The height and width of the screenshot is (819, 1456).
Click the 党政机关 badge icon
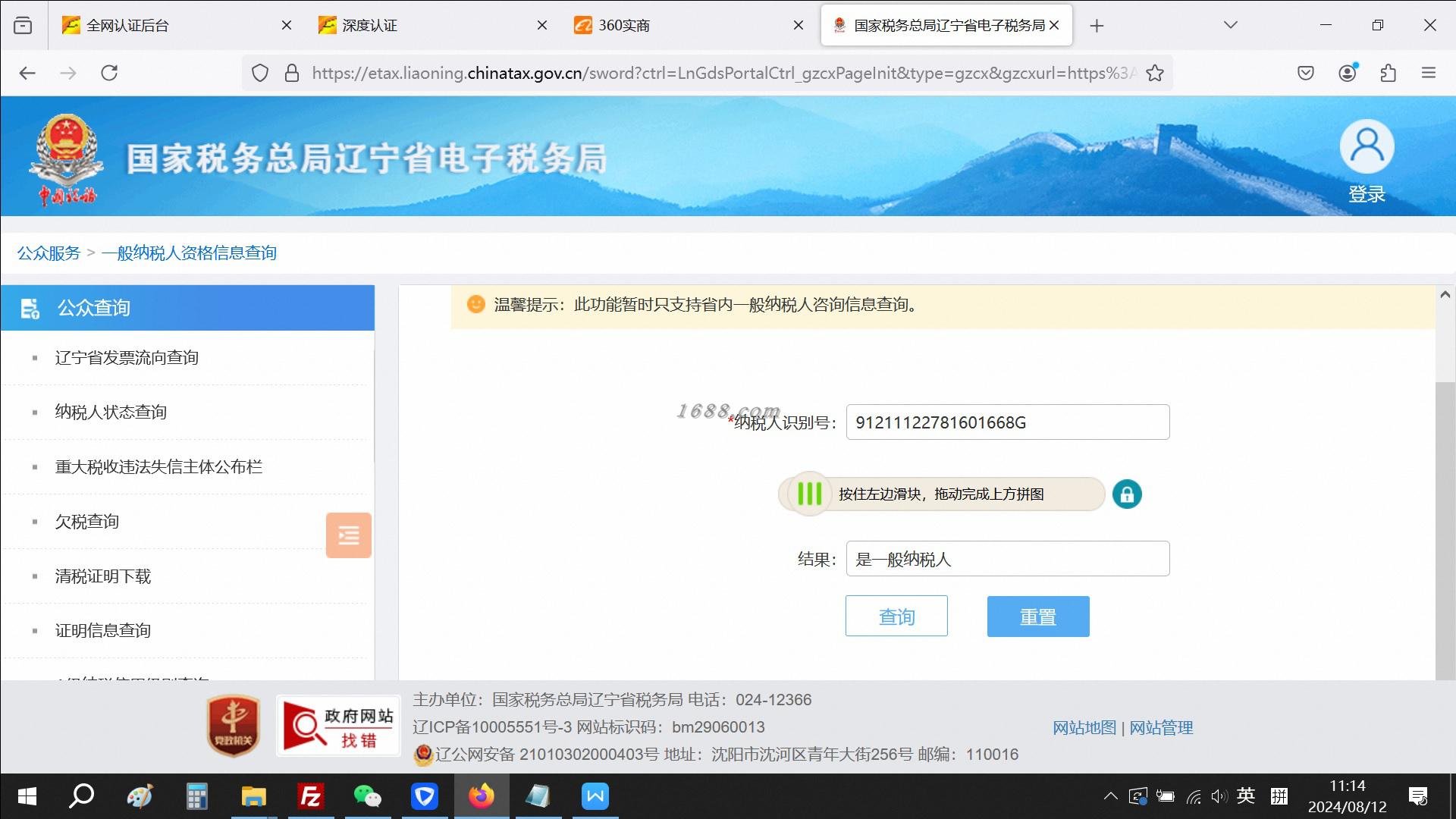pos(234,726)
